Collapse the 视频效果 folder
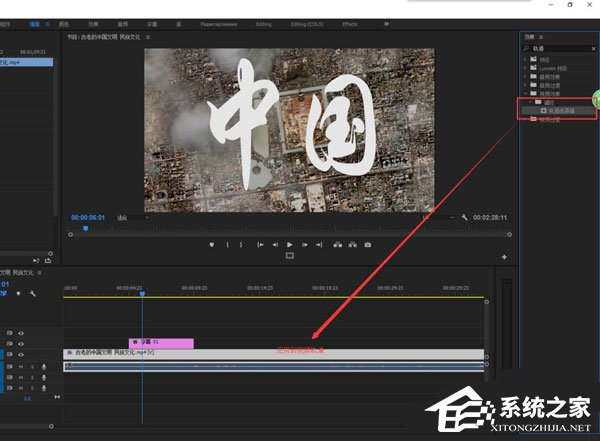 pyautogui.click(x=525, y=93)
